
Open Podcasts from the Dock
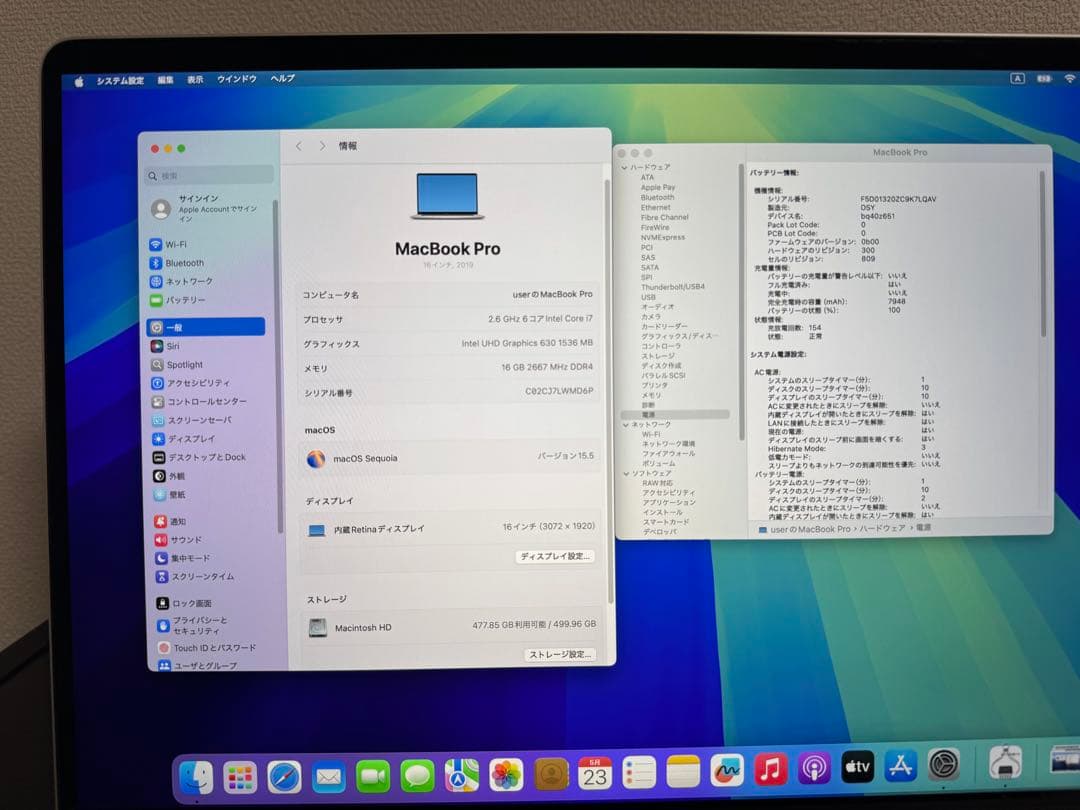(x=813, y=768)
